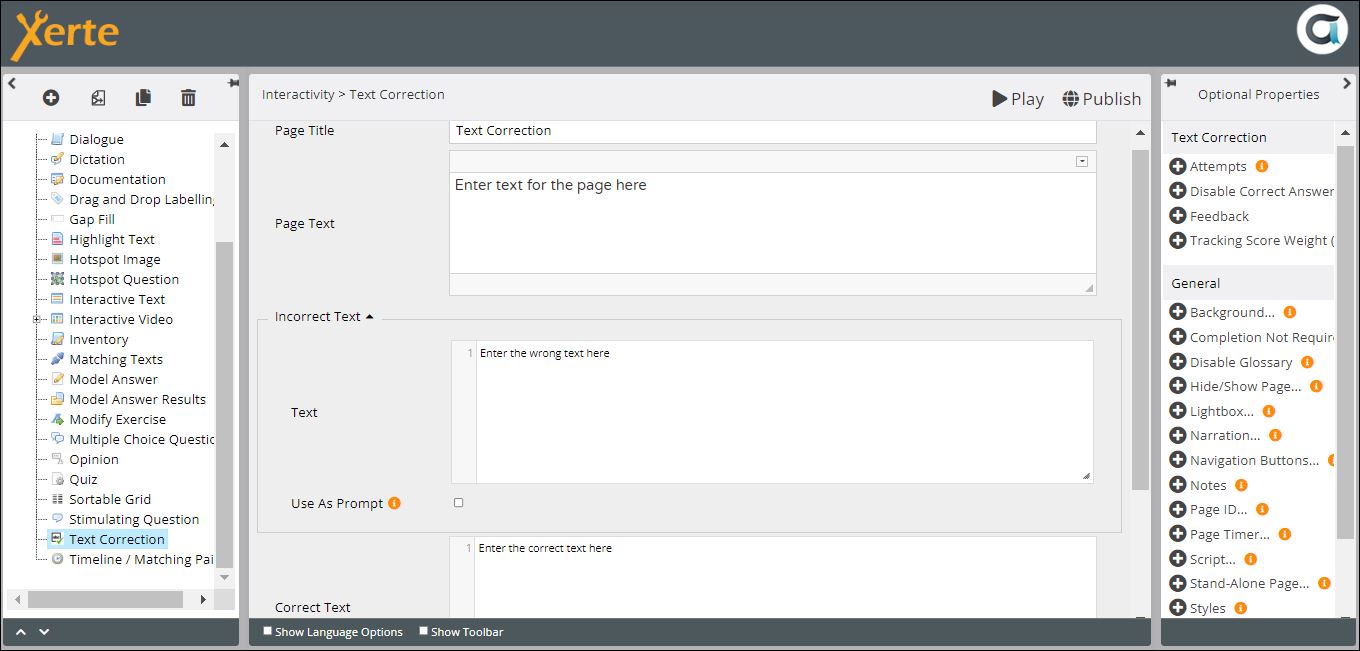The image size is (1360, 651).
Task: Collapse the Incorrect Text section
Action: [x=369, y=317]
